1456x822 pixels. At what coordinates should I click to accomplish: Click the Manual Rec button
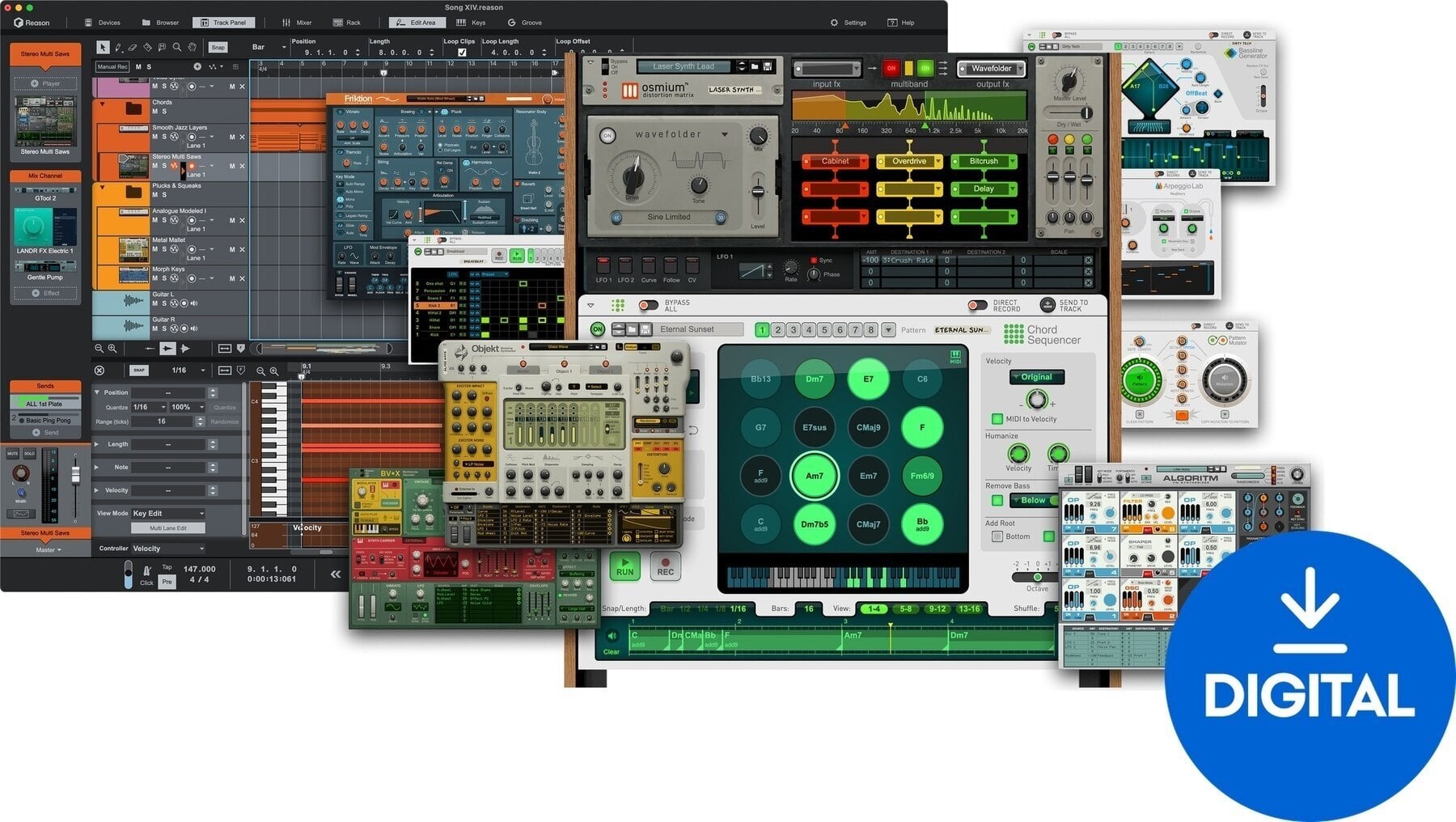coord(112,66)
